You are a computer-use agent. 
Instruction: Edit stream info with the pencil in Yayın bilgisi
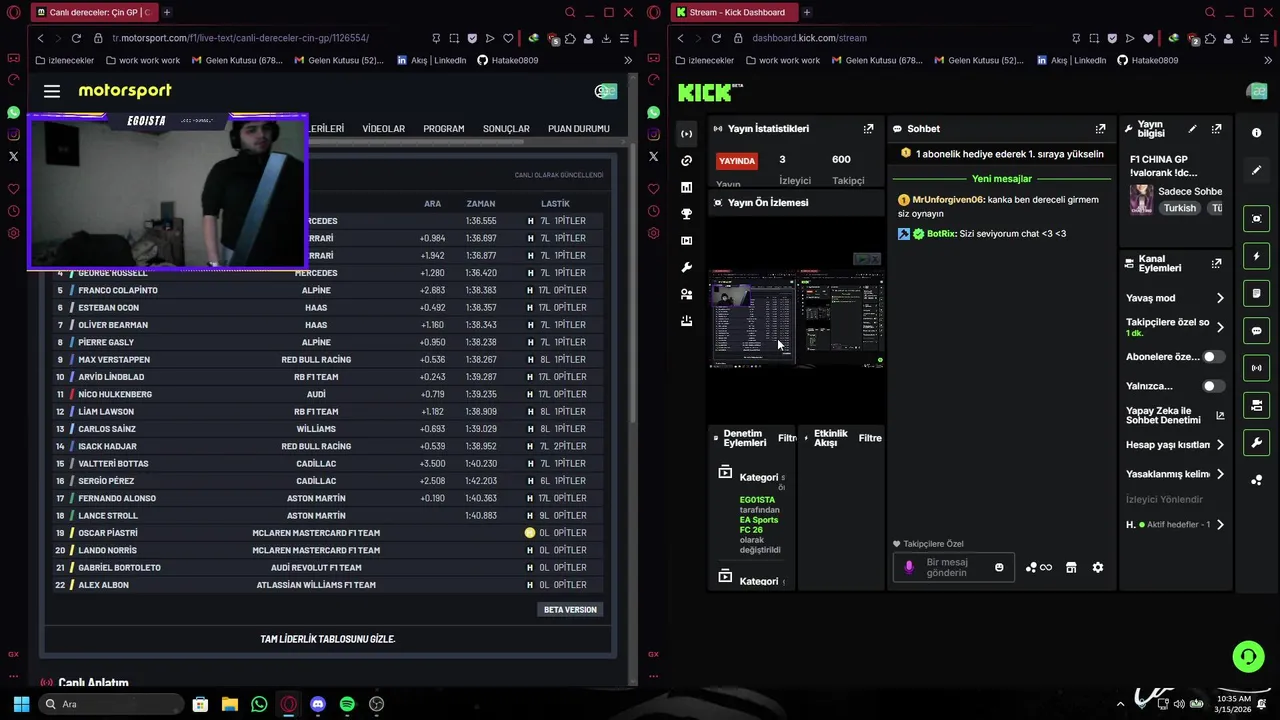tap(1192, 129)
